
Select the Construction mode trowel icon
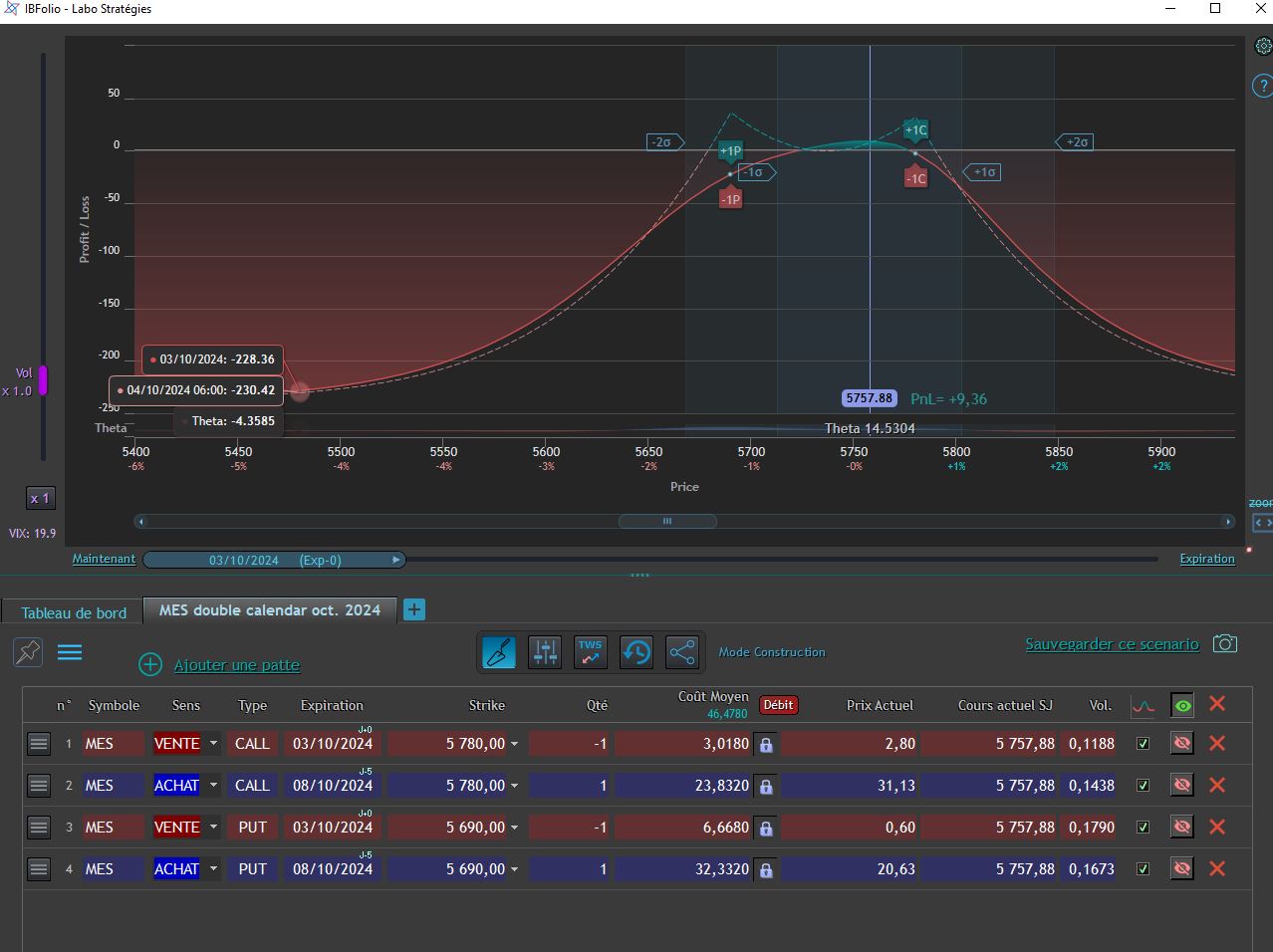click(499, 652)
